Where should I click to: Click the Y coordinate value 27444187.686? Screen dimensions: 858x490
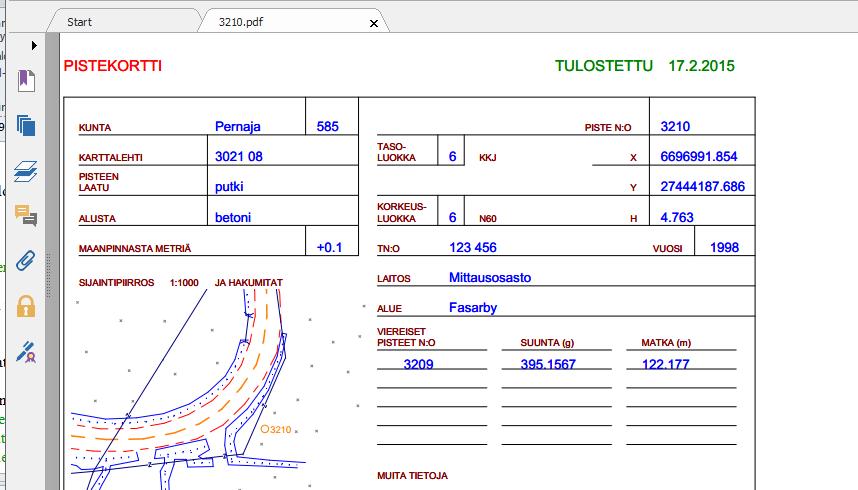(x=703, y=187)
